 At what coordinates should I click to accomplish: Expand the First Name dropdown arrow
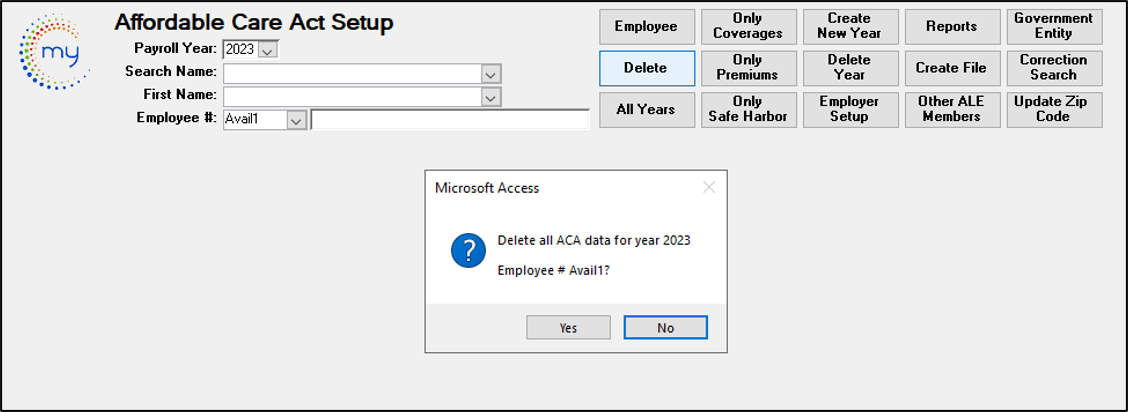pyautogui.click(x=491, y=96)
